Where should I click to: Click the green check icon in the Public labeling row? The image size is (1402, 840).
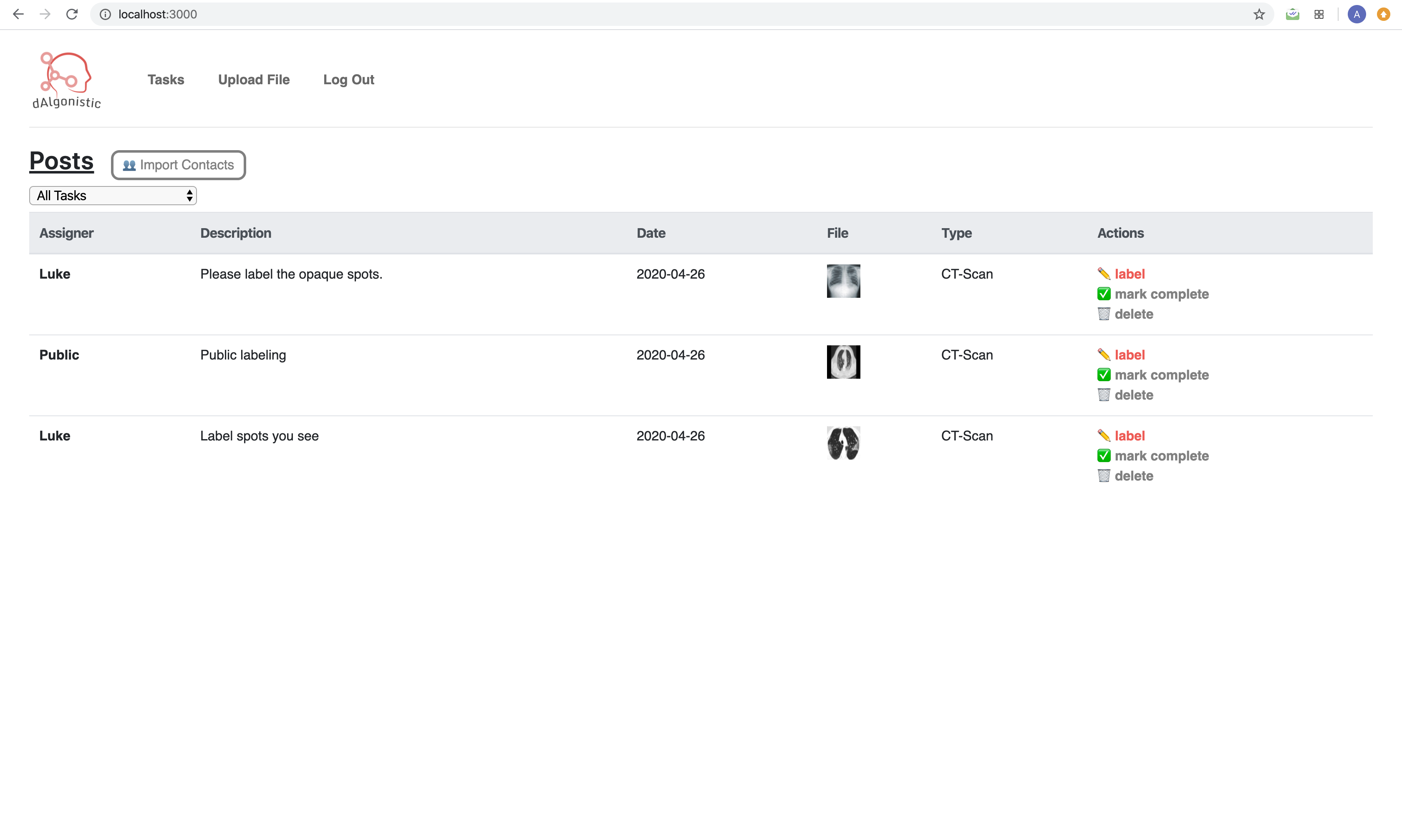(1103, 375)
